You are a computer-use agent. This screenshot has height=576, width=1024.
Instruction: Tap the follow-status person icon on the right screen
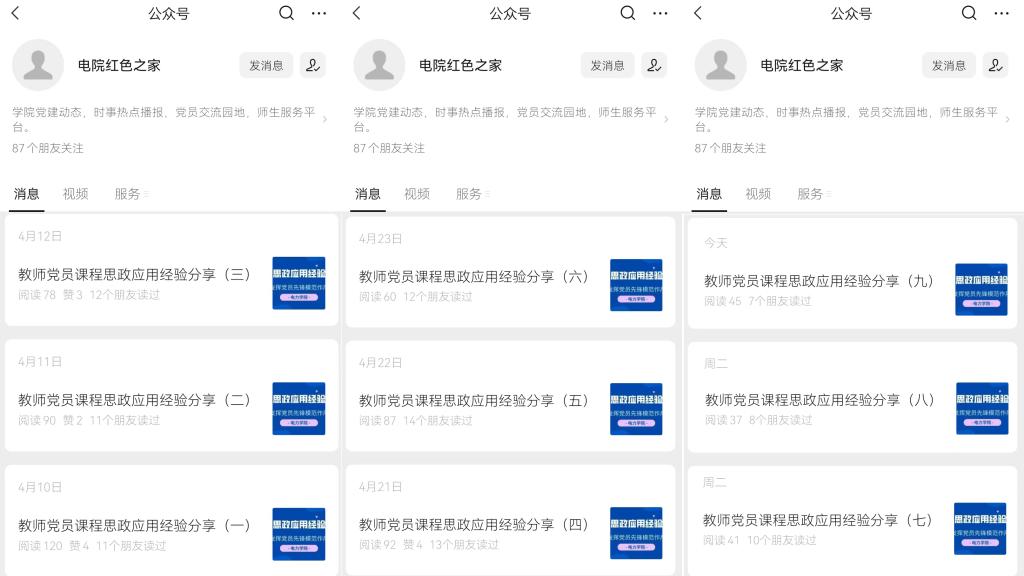995,65
